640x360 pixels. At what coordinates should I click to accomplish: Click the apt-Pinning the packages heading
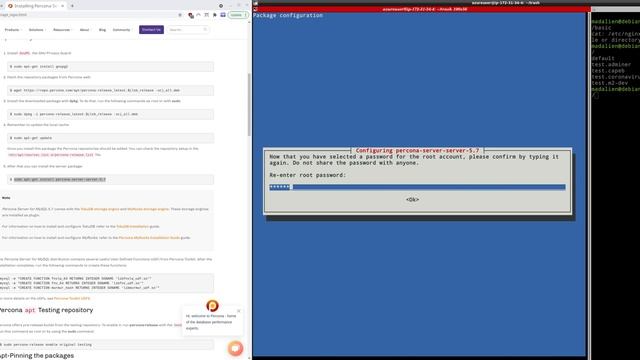[x=37, y=356]
